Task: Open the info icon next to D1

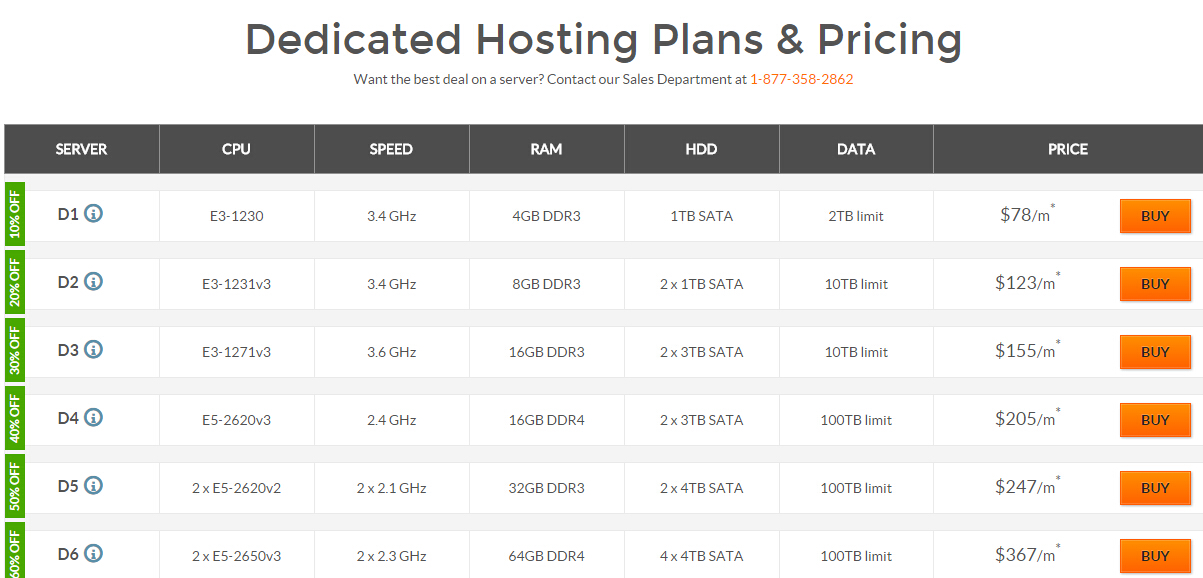Action: tap(93, 214)
